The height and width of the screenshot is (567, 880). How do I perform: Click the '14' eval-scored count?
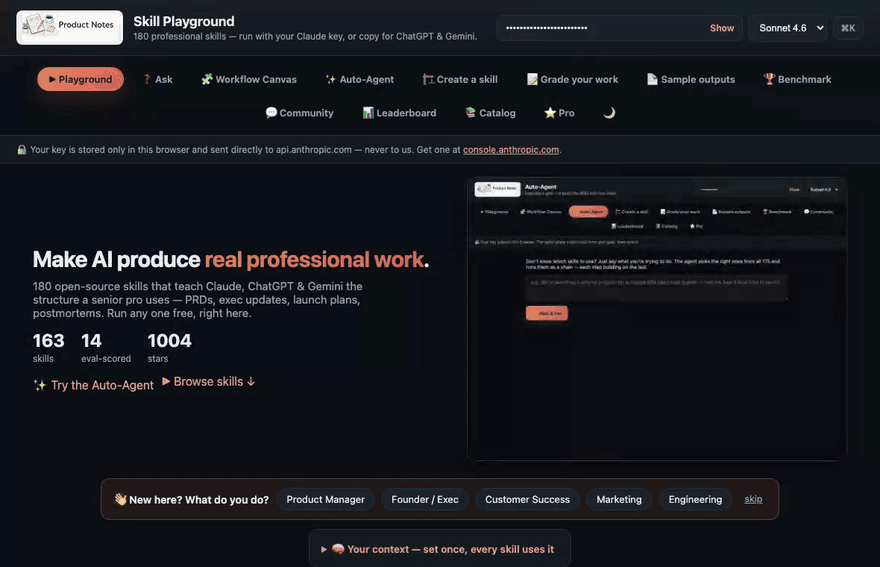tap(91, 341)
